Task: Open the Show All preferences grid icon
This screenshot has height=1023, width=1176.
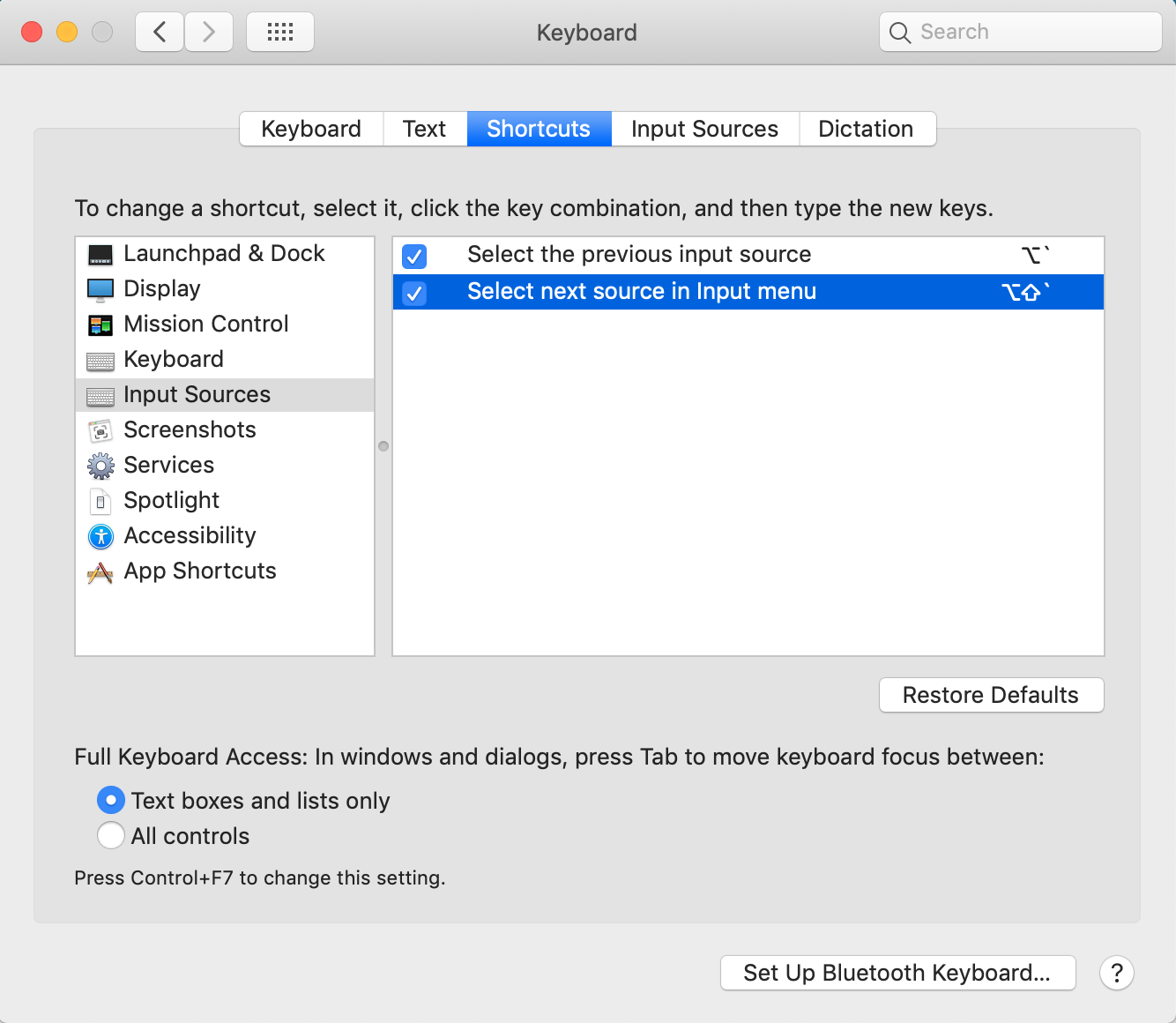Action: 279,32
